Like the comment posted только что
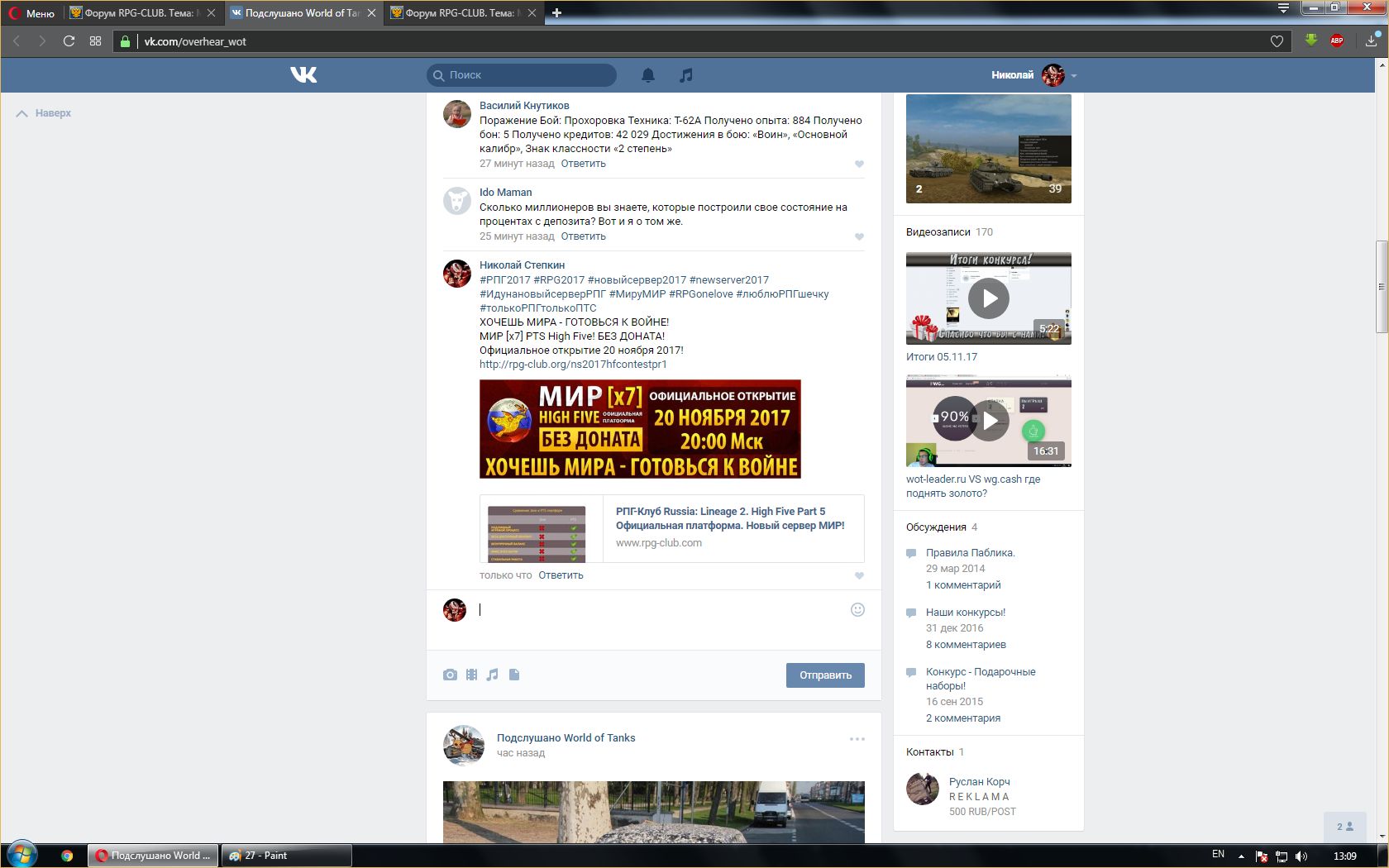 click(x=859, y=576)
